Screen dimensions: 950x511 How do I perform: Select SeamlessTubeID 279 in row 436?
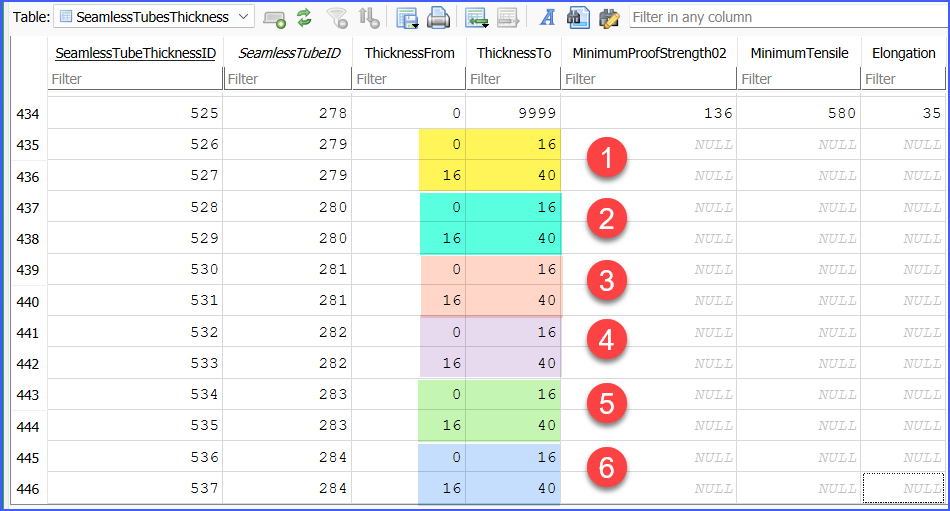pos(288,176)
